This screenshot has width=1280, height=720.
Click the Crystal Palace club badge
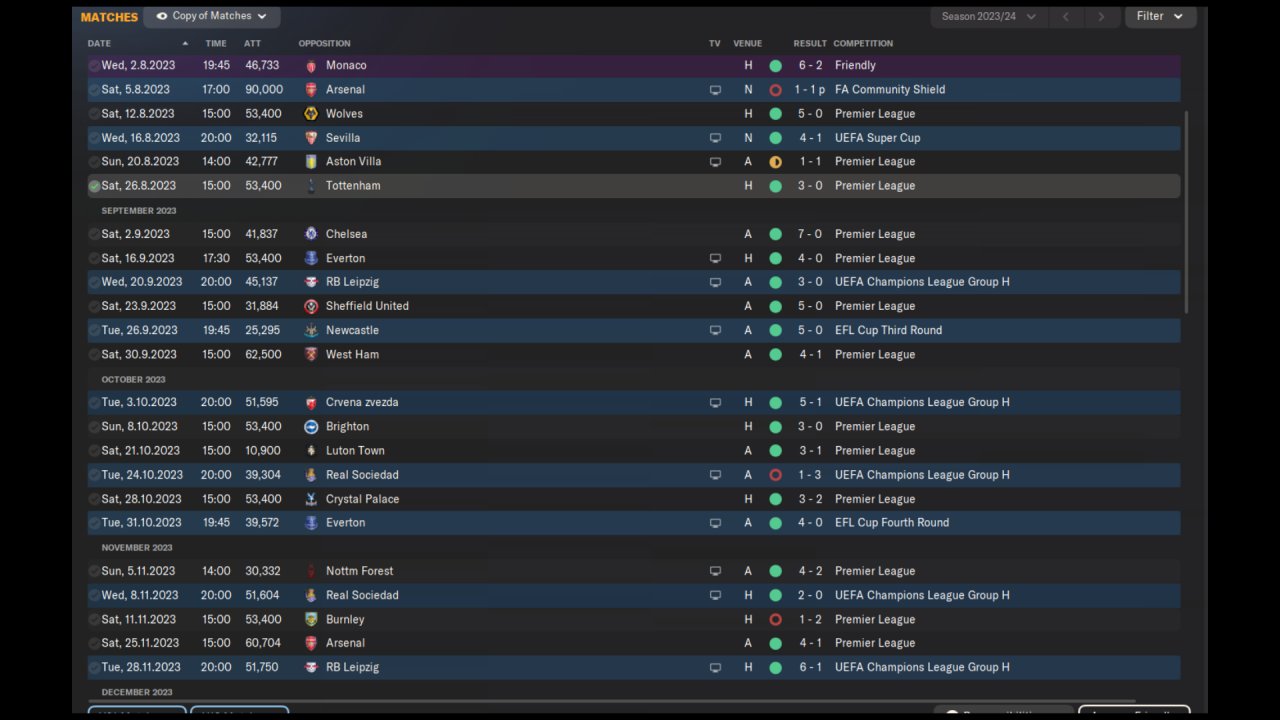pos(311,499)
